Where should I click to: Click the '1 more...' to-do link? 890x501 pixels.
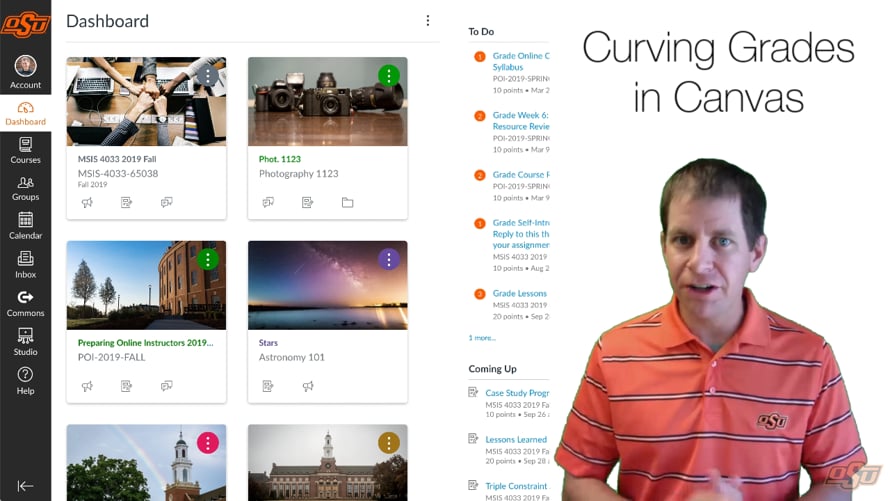482,338
